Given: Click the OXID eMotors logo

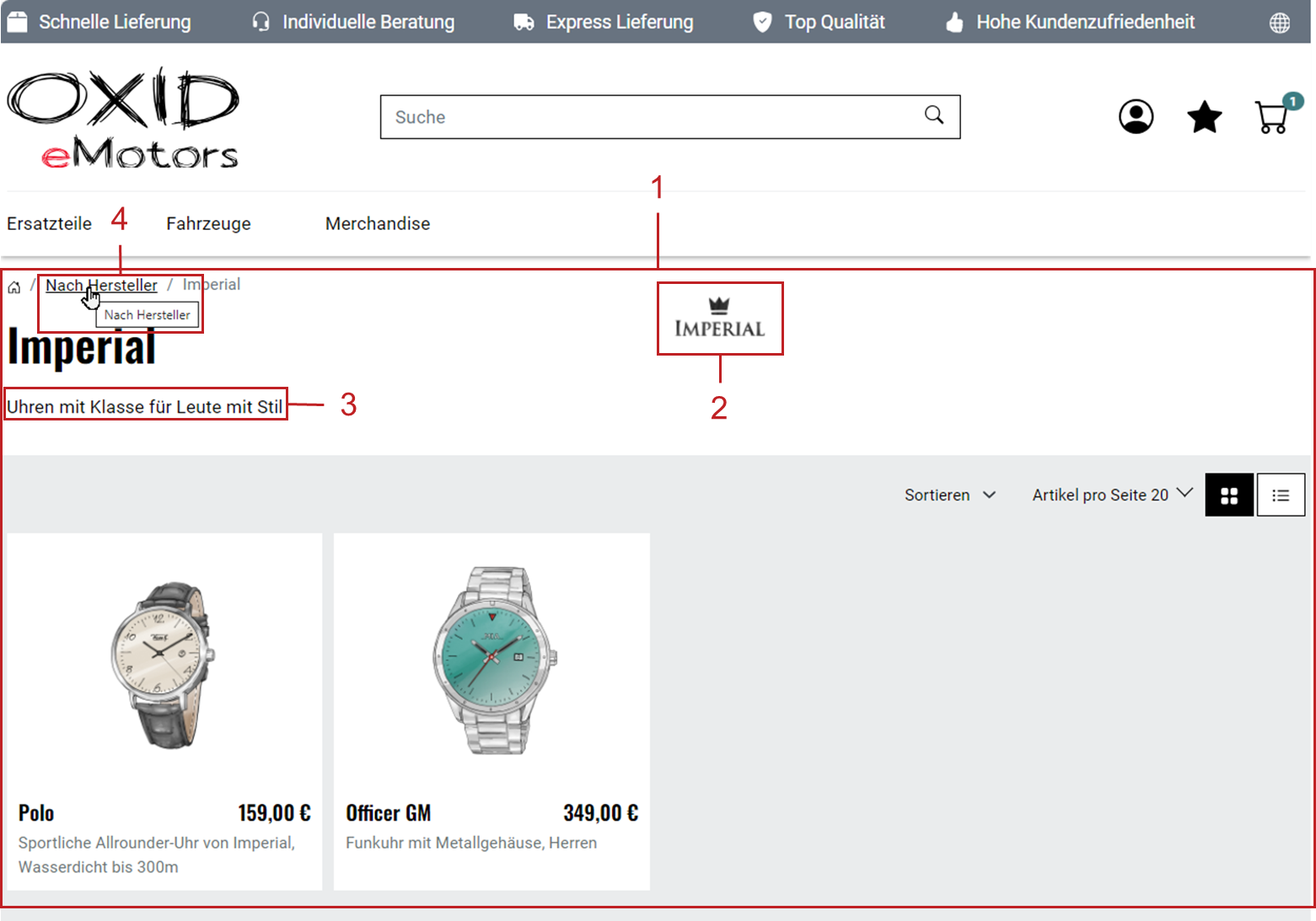Looking at the screenshot, I should 123,119.
